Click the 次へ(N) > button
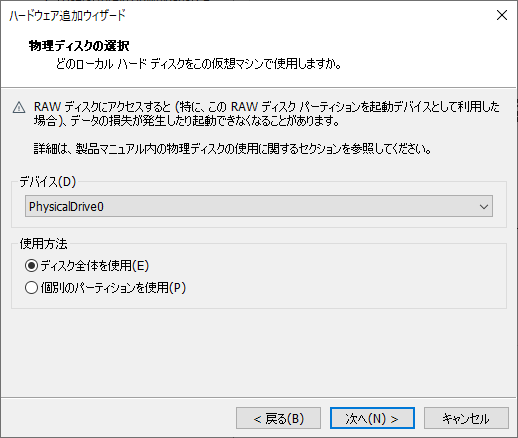This screenshot has height=438, width=518. click(372, 418)
